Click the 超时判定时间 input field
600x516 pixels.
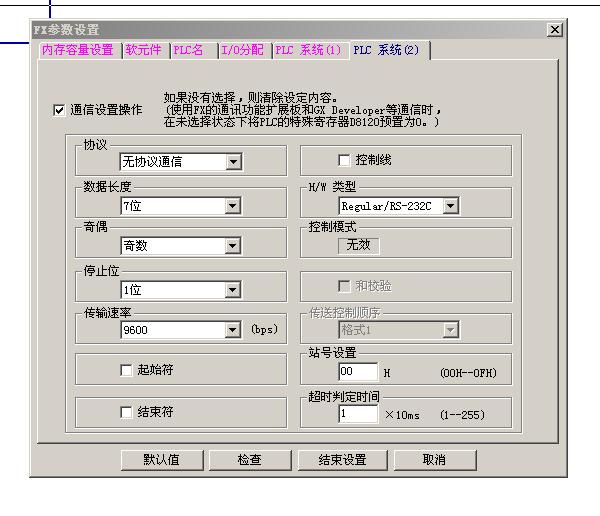pos(357,414)
